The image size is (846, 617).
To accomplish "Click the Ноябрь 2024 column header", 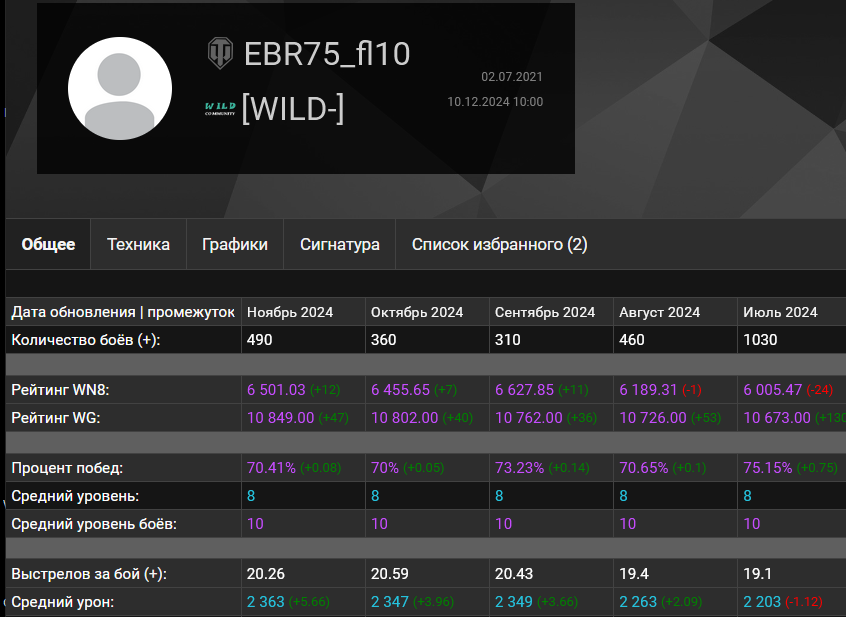I will tap(290, 312).
